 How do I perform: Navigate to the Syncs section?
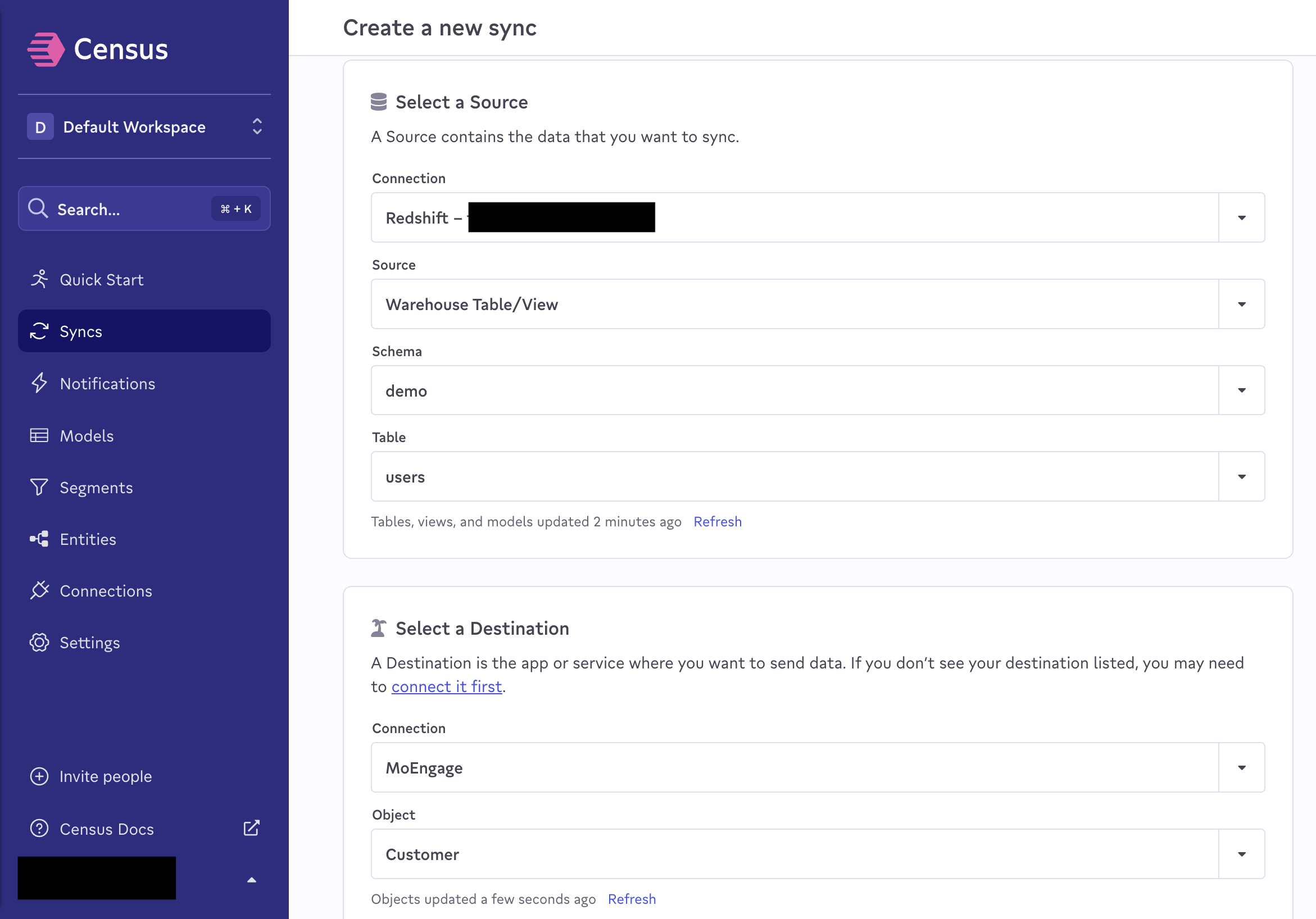pyautogui.click(x=81, y=331)
